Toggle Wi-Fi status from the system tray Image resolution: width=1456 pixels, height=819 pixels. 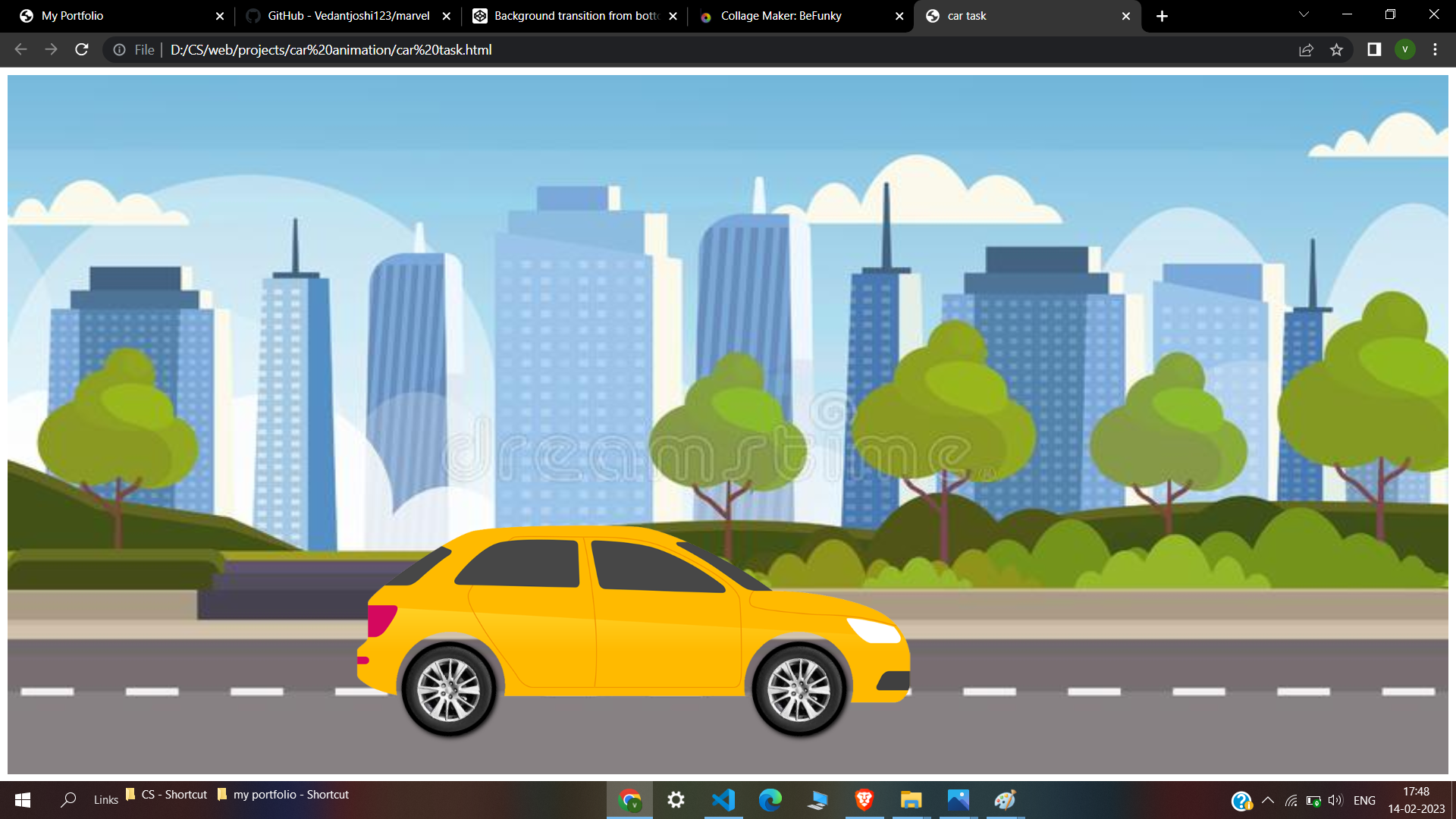(x=1291, y=800)
